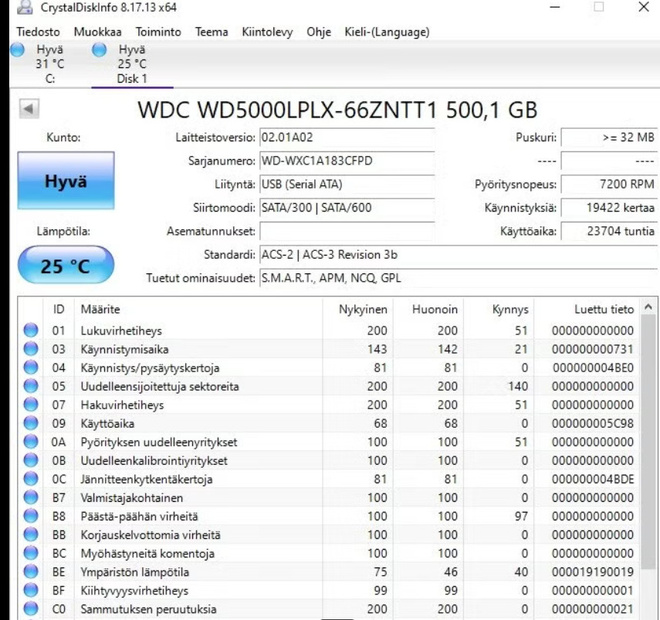
Task: Click status orb for Päästä-päähän virheitä row
Action: (x=31, y=516)
